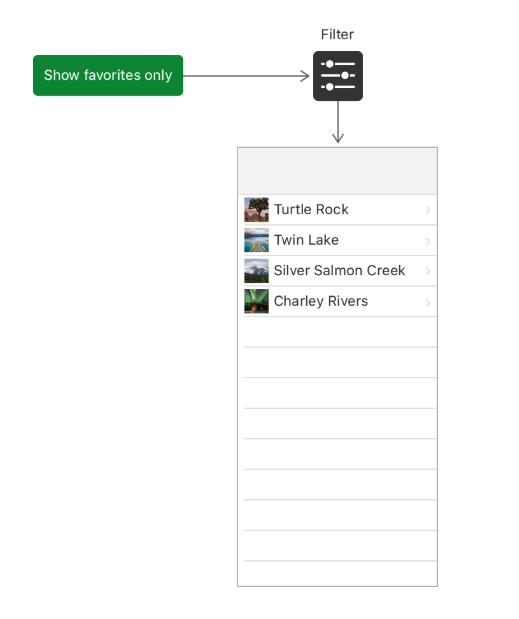Select the Charley Rivers list row

click(337, 301)
